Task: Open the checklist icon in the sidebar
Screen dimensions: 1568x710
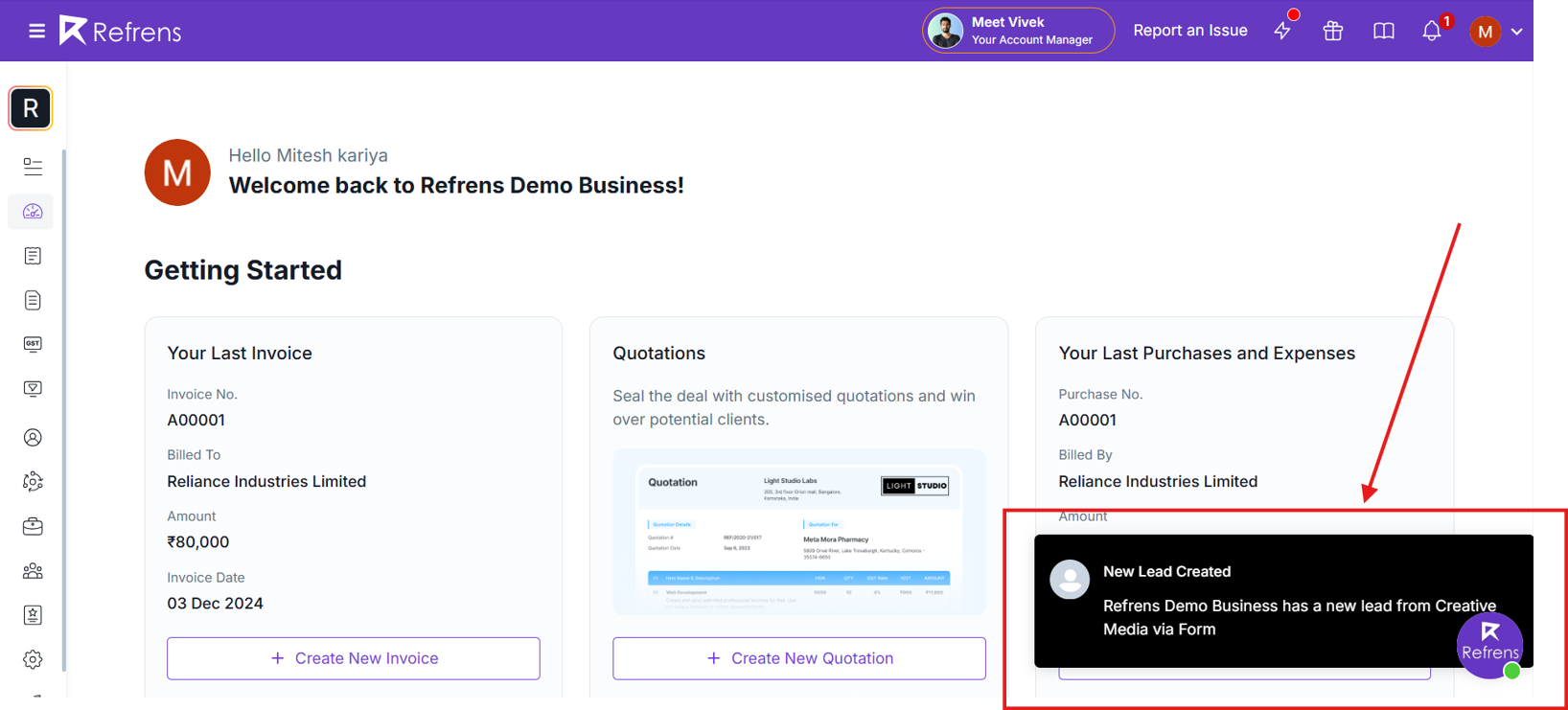Action: 33,167
